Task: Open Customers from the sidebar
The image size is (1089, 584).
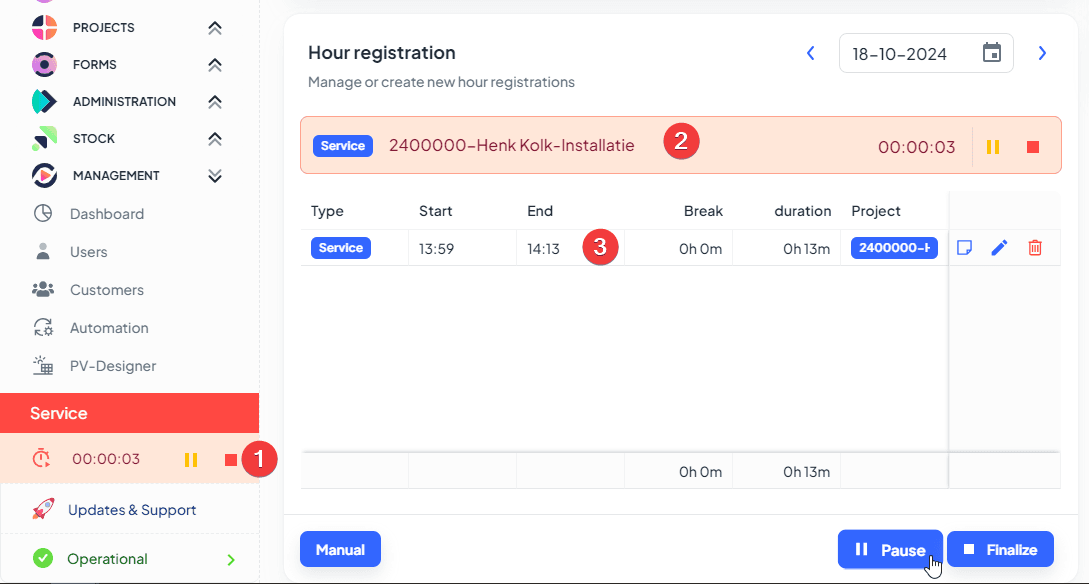Action: click(x=106, y=290)
